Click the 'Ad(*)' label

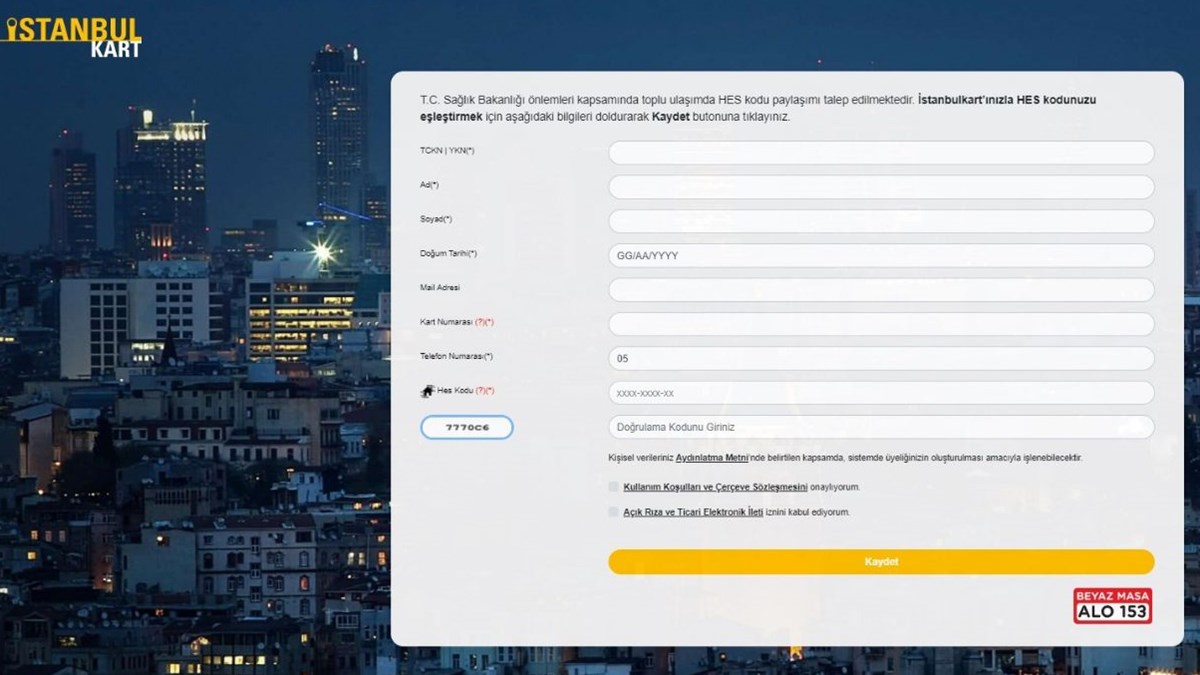point(429,185)
